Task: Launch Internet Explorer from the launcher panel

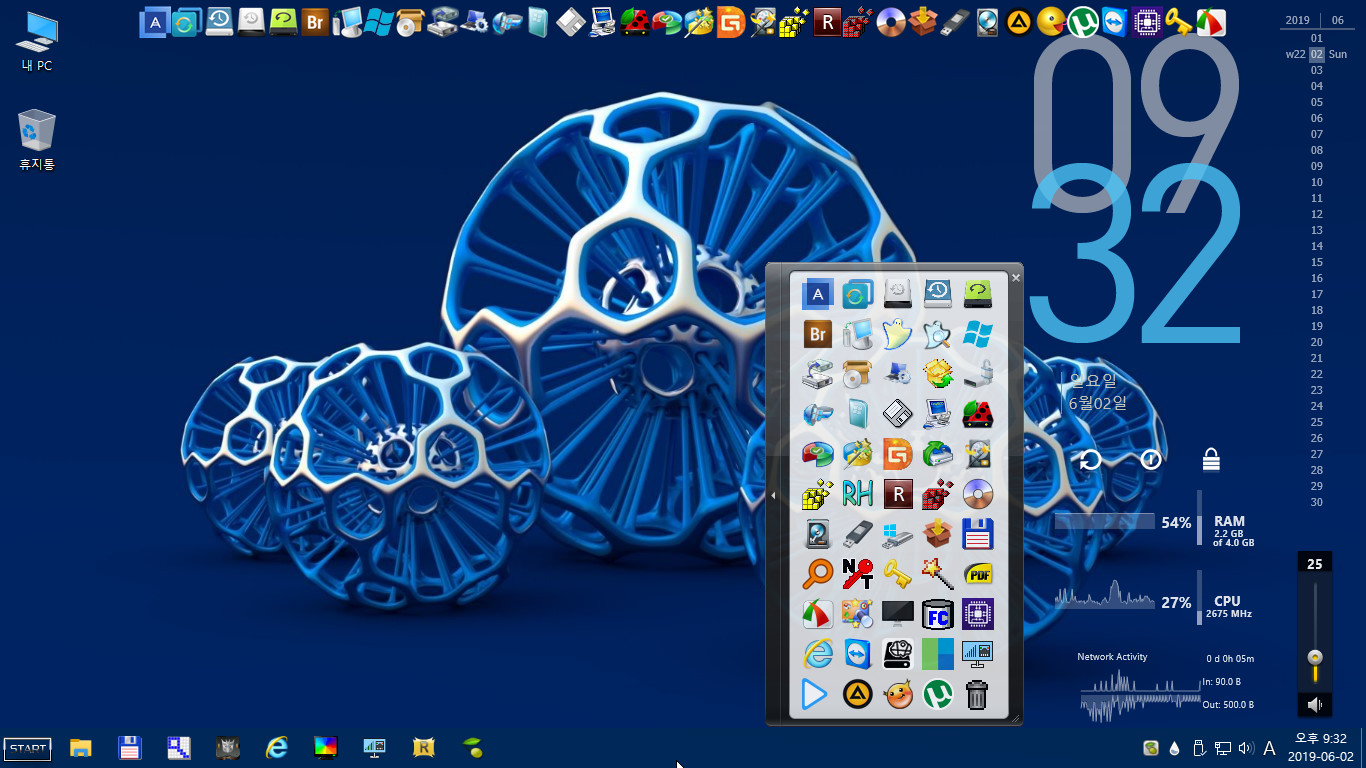Action: point(818,654)
